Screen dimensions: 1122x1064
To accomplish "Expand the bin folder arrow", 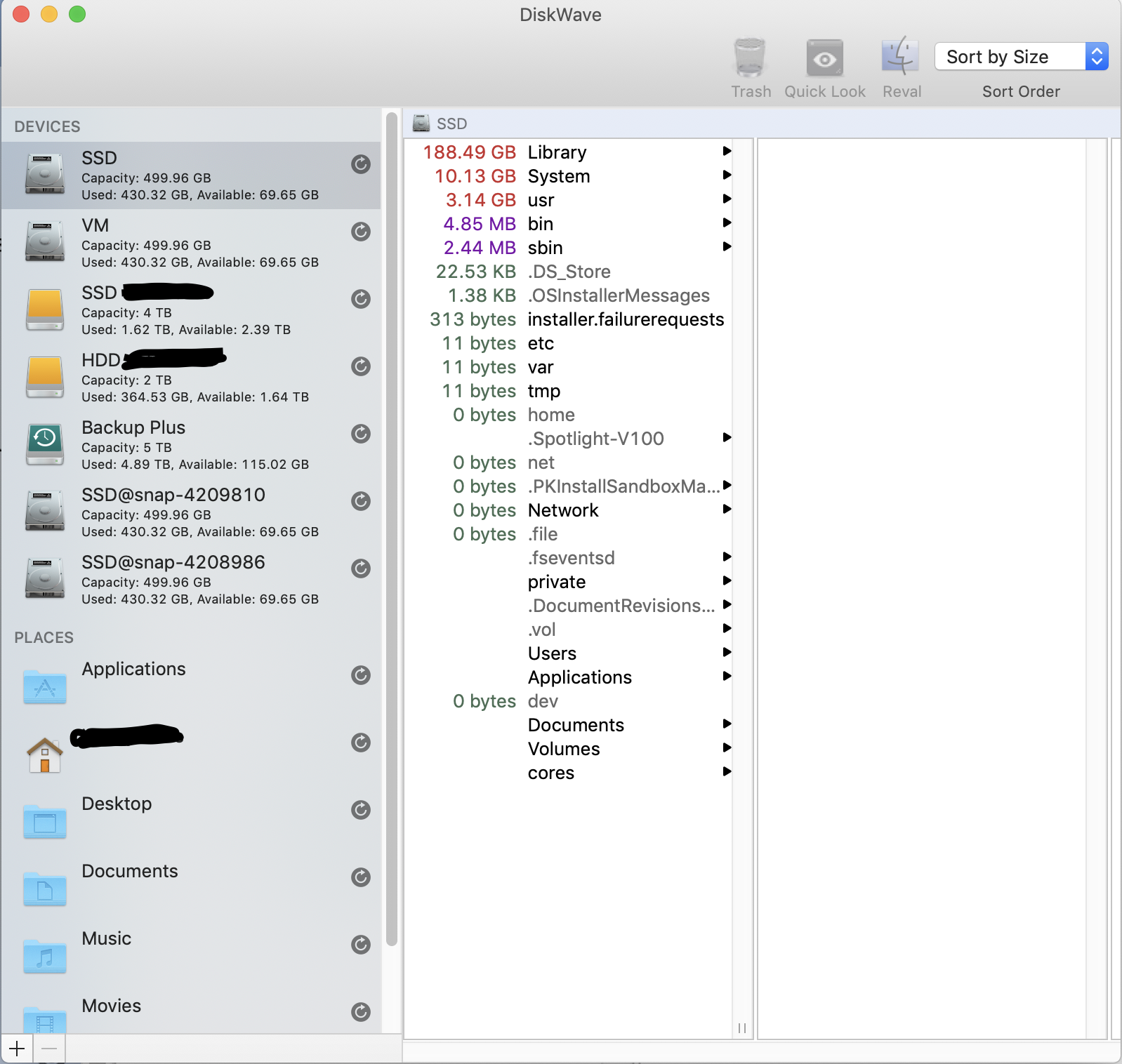I will [727, 222].
